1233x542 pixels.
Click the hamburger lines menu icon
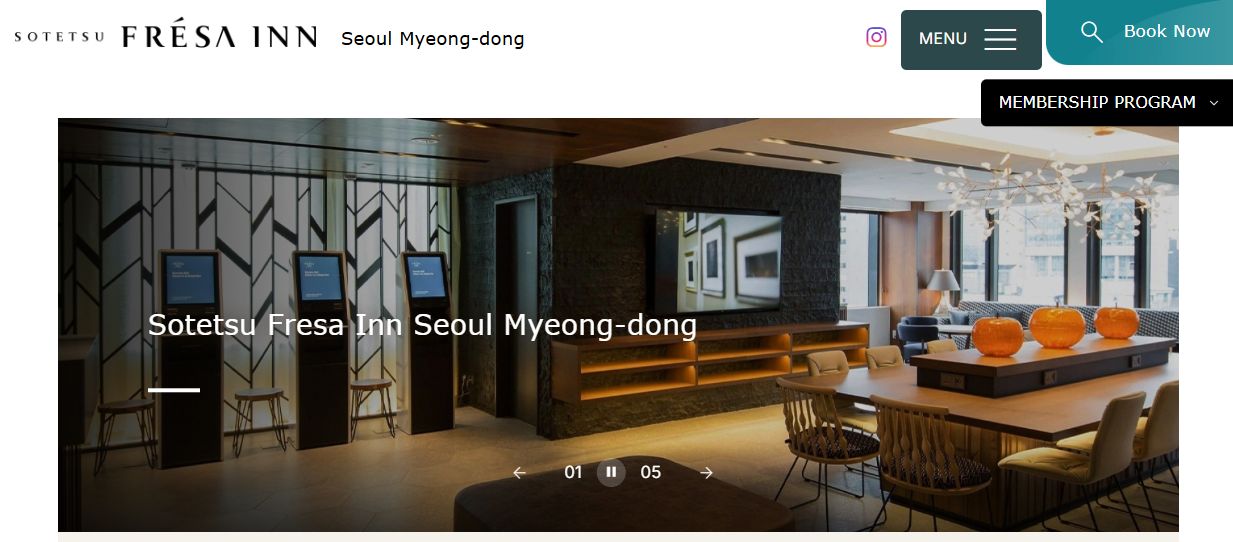pos(1000,39)
